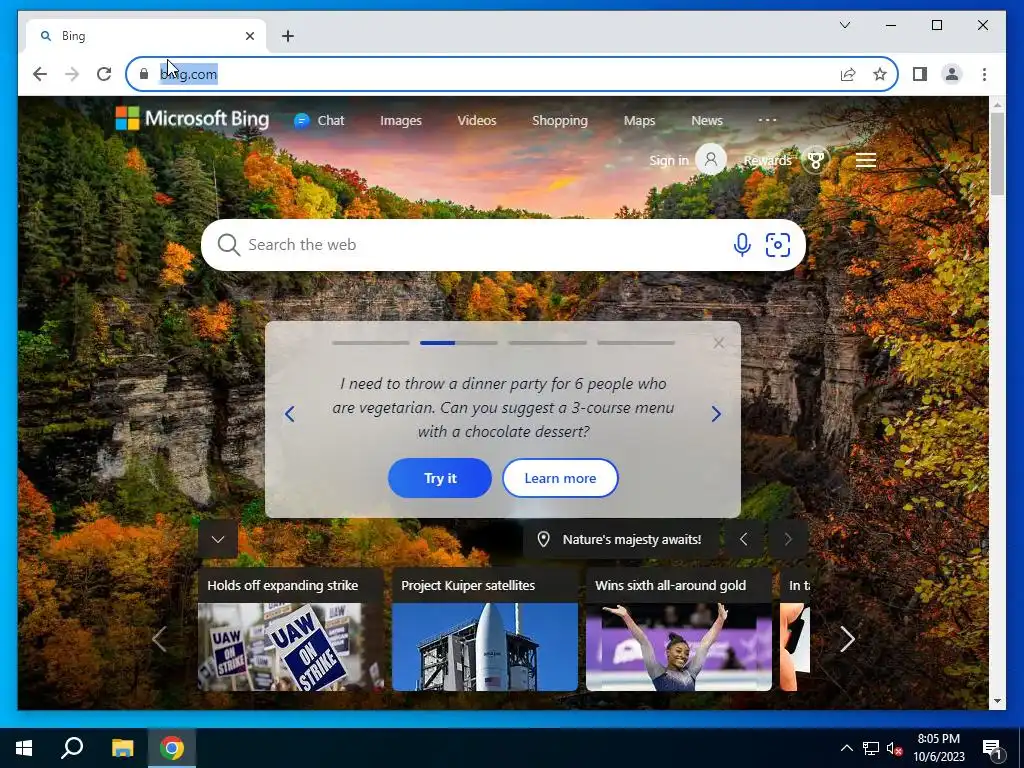Click Chrome icon in taskbar
Screen dimensions: 1024x768
172,748
